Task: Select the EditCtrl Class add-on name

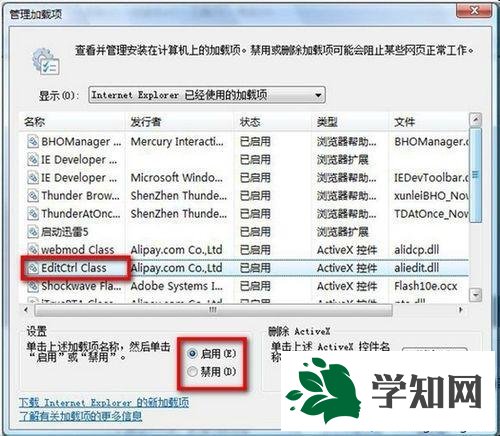Action: [x=74, y=268]
